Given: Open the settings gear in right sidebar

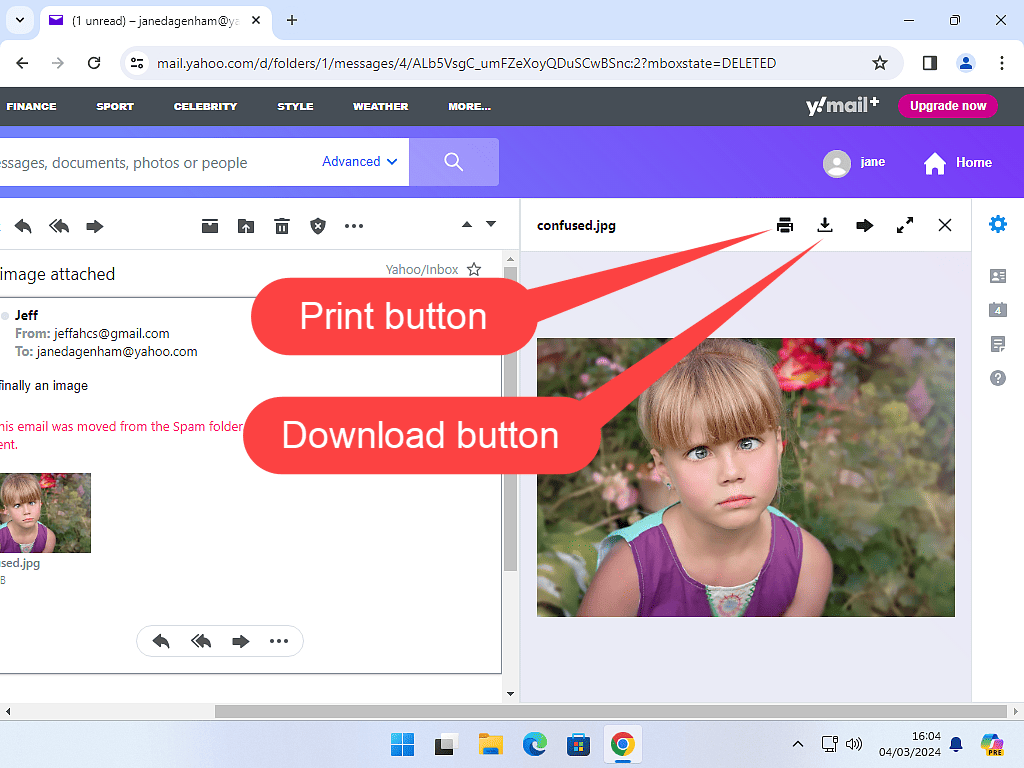Looking at the screenshot, I should (x=997, y=224).
